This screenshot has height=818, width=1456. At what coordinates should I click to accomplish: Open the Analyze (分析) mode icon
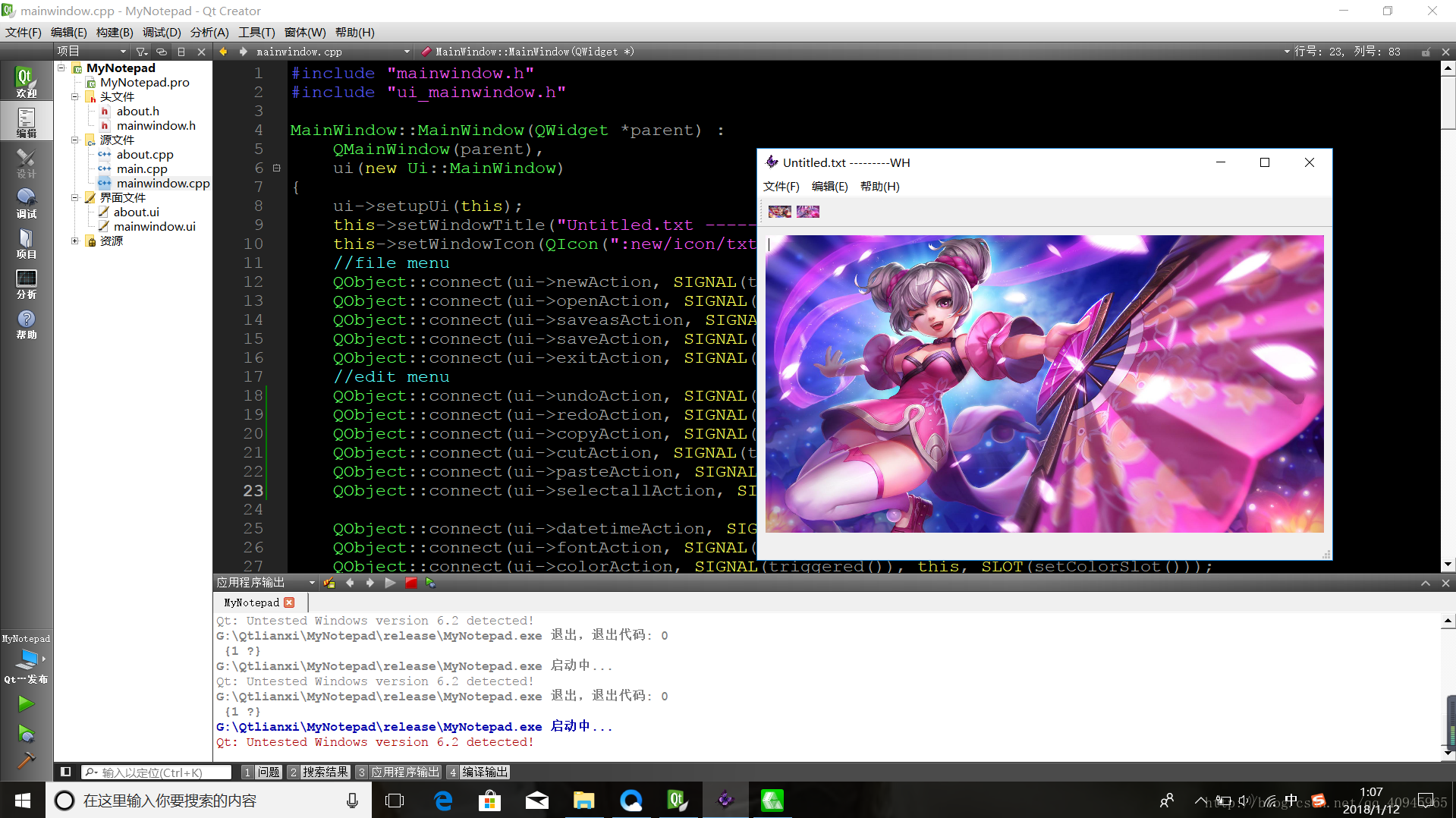coord(26,283)
